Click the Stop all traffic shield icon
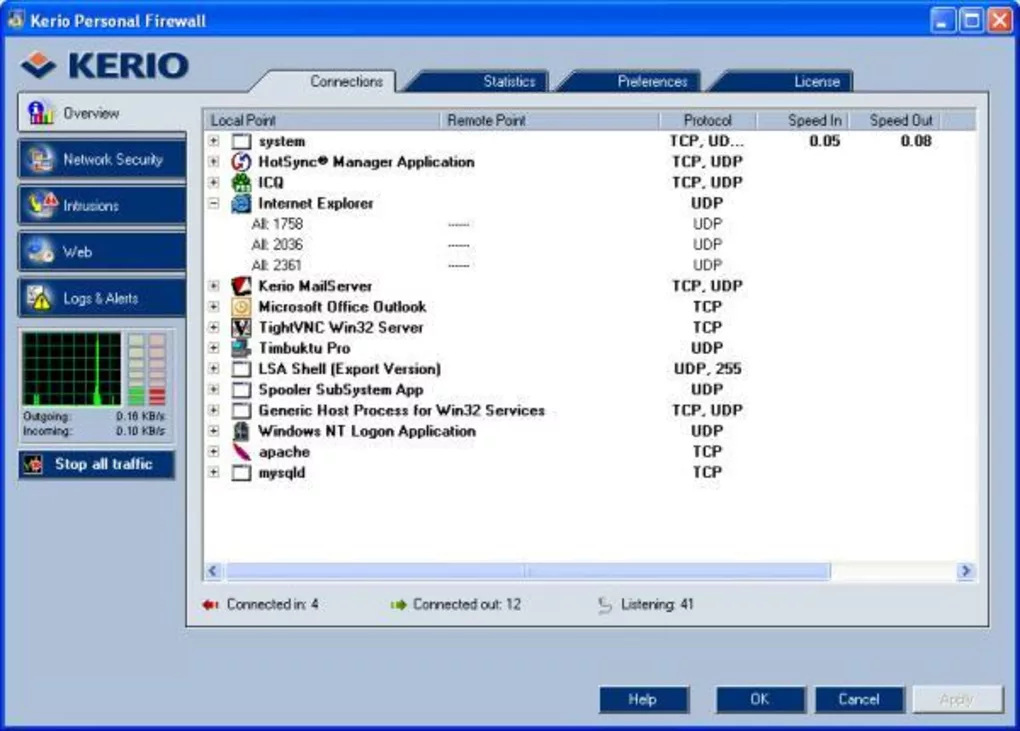The image size is (1020, 731). click(x=34, y=464)
